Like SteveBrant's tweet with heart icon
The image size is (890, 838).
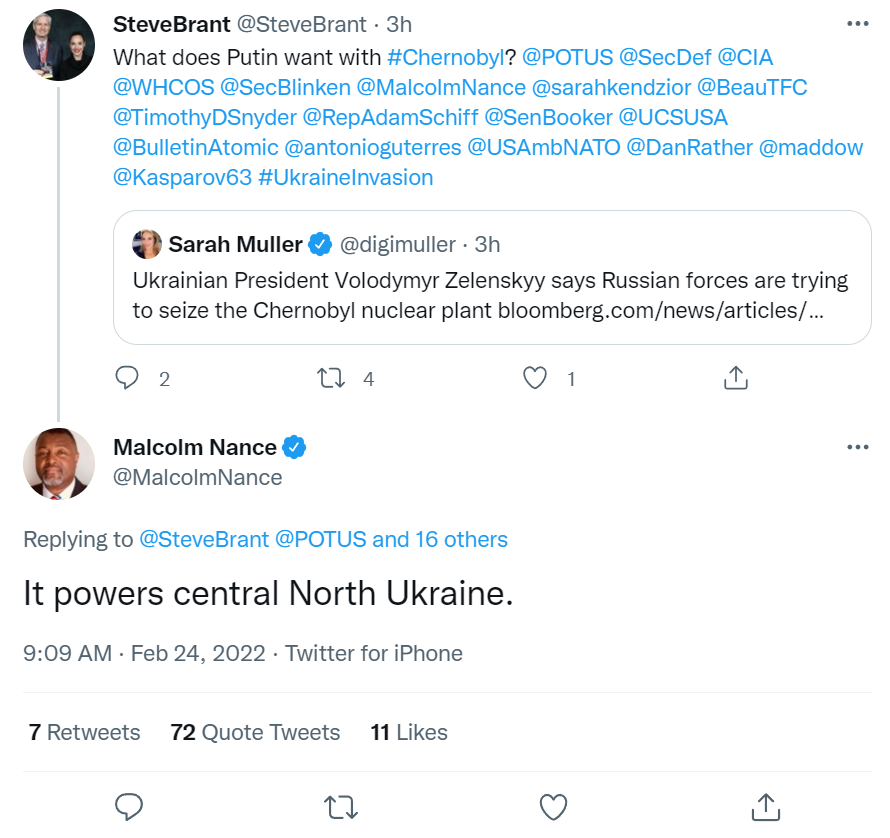(536, 378)
